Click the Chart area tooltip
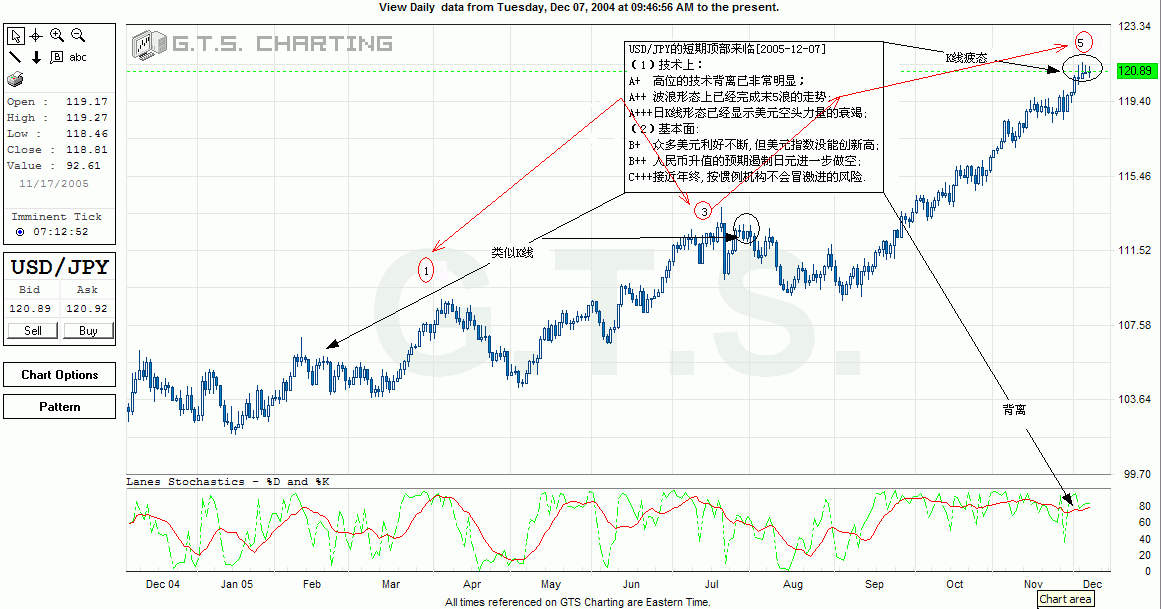This screenshot has width=1161, height=609. [1065, 599]
